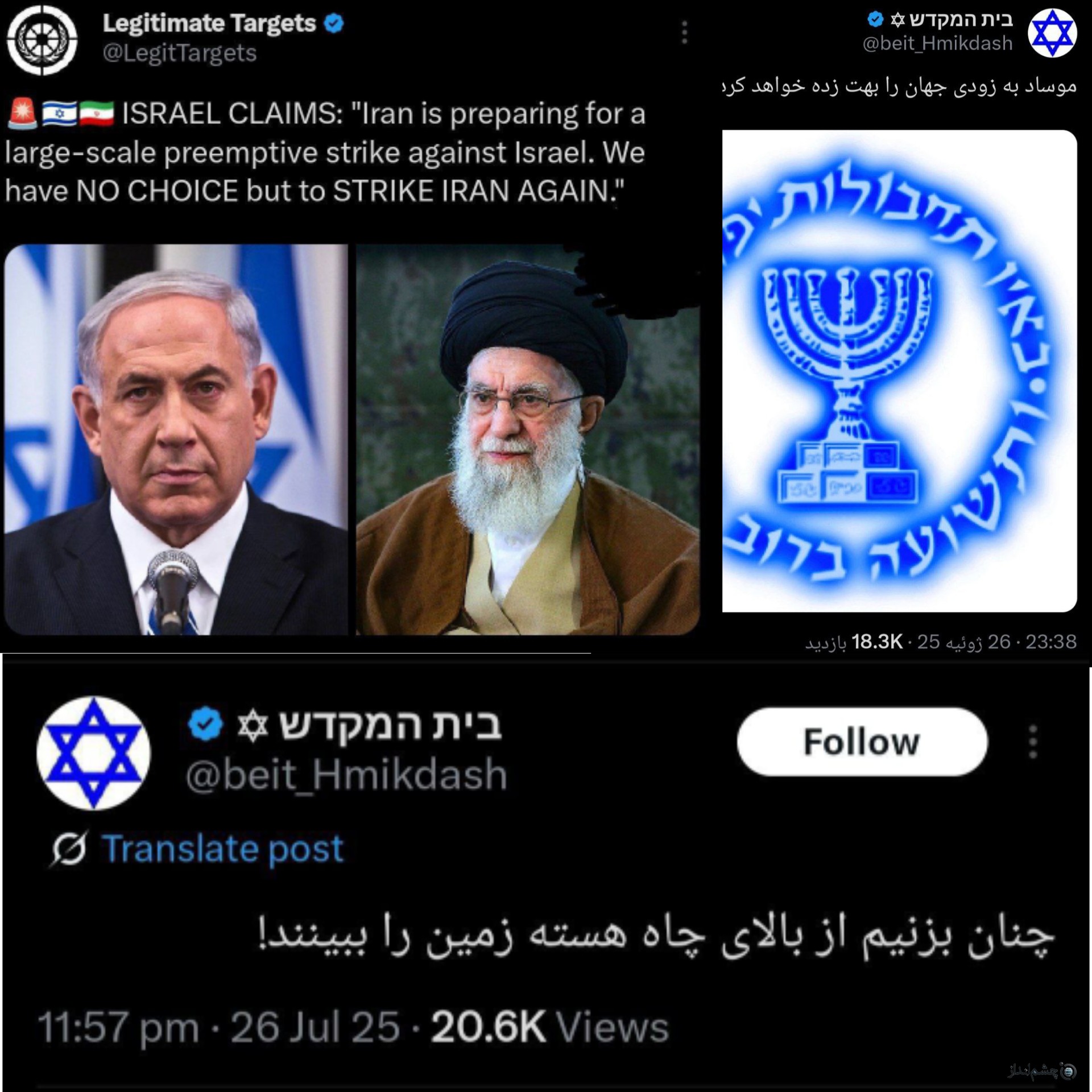Click the translate icon beside Translate post
Viewport: 1092px width, 1092px height.
[x=69, y=849]
